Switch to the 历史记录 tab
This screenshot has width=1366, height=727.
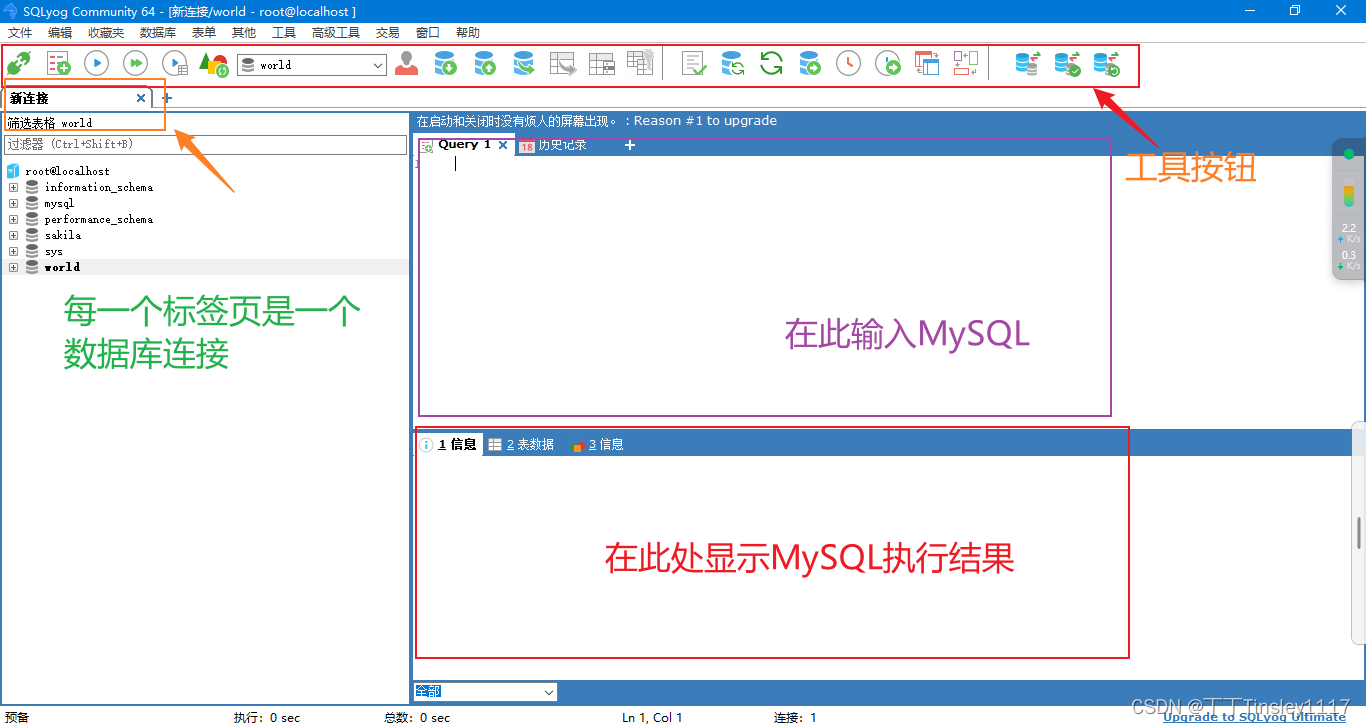point(553,146)
